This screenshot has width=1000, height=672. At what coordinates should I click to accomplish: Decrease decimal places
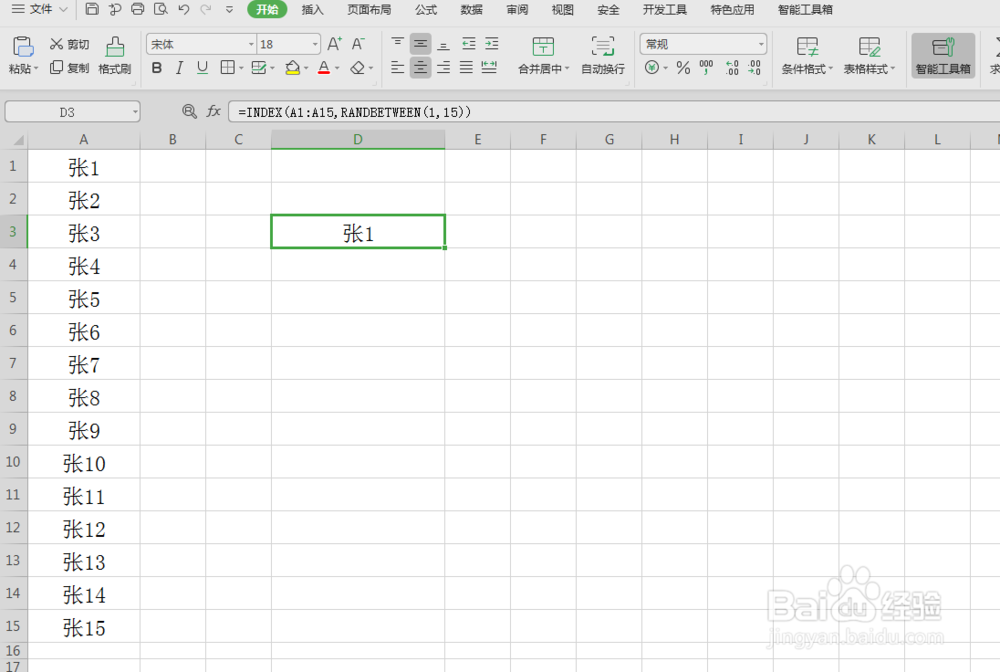(x=754, y=68)
